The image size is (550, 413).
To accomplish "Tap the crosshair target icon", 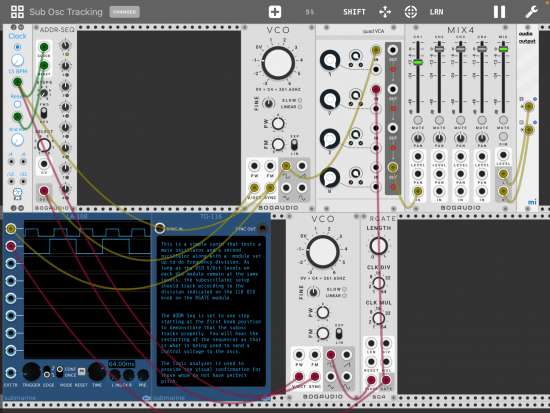I will [410, 12].
